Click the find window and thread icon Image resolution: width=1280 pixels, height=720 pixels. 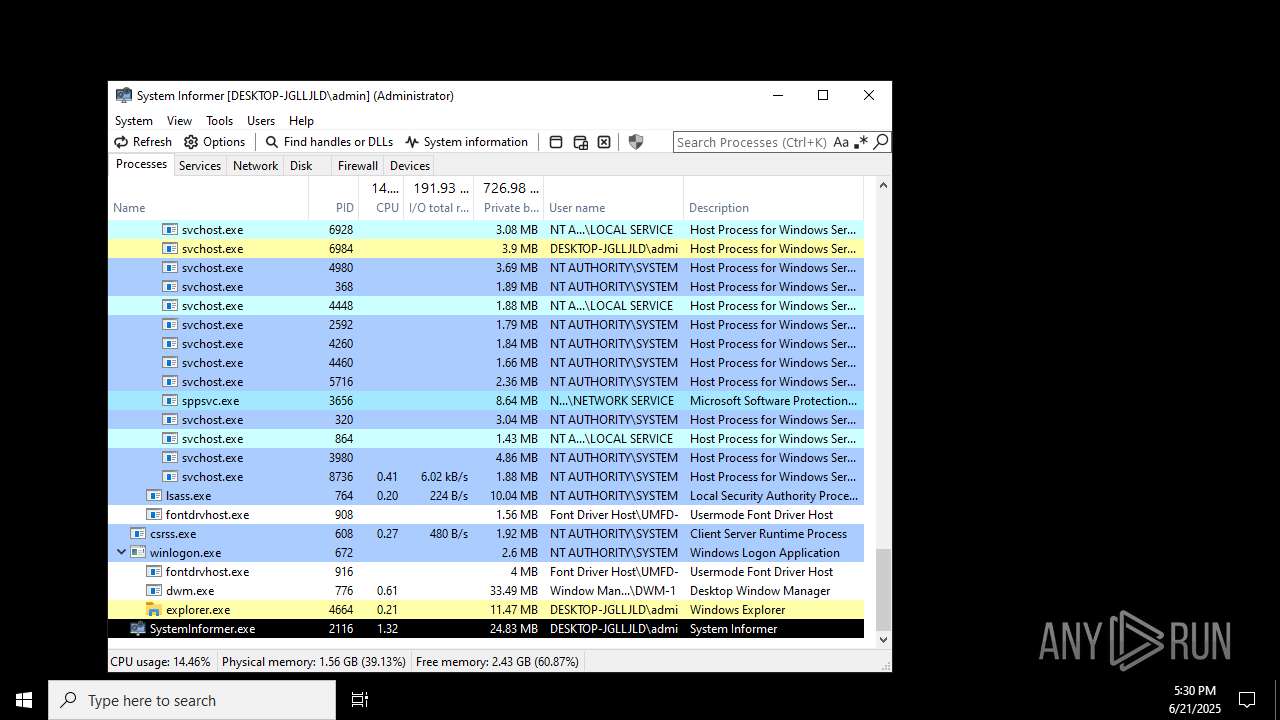580,142
